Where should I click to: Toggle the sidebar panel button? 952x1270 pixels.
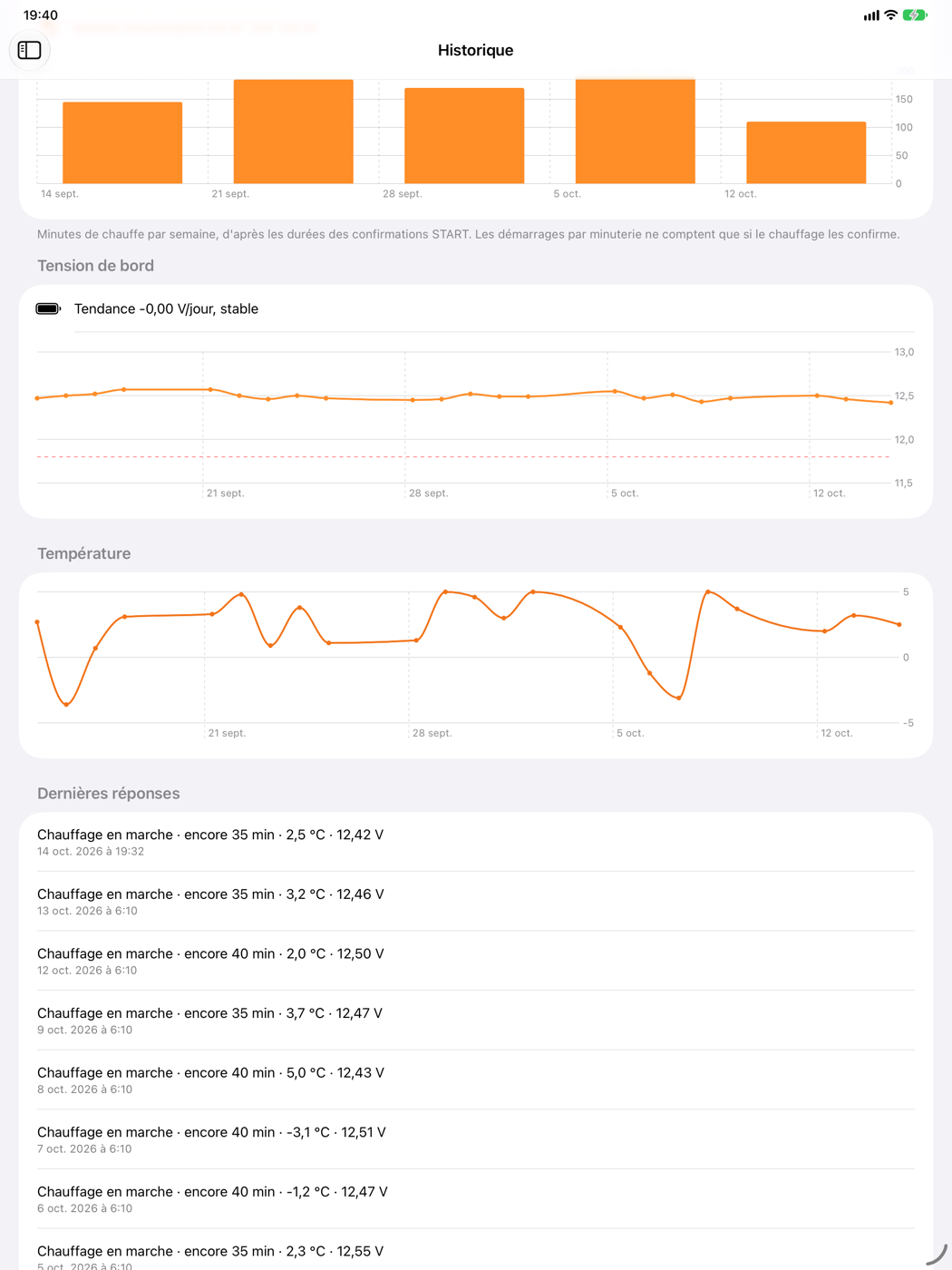click(x=29, y=50)
